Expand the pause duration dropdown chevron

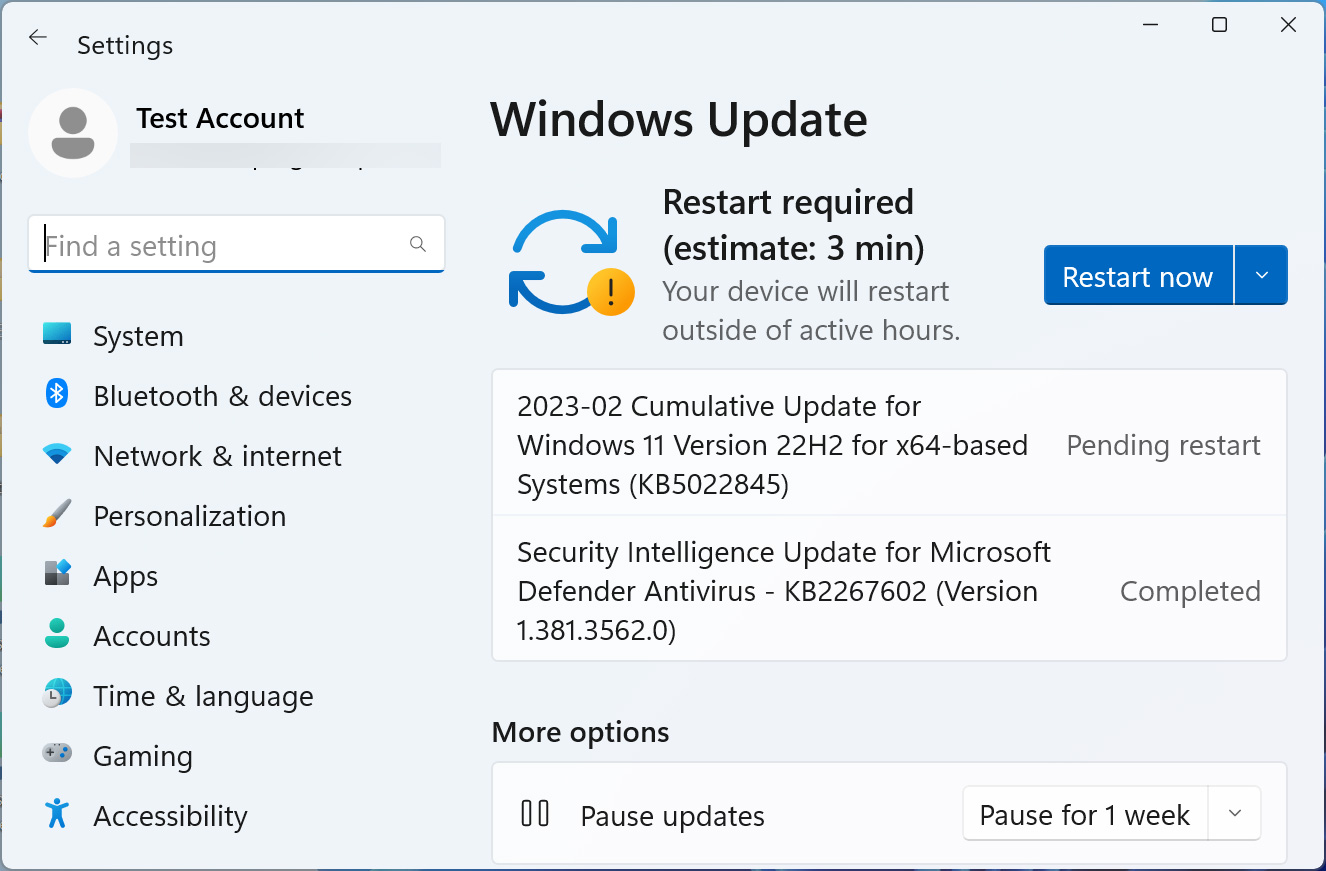click(x=1235, y=814)
